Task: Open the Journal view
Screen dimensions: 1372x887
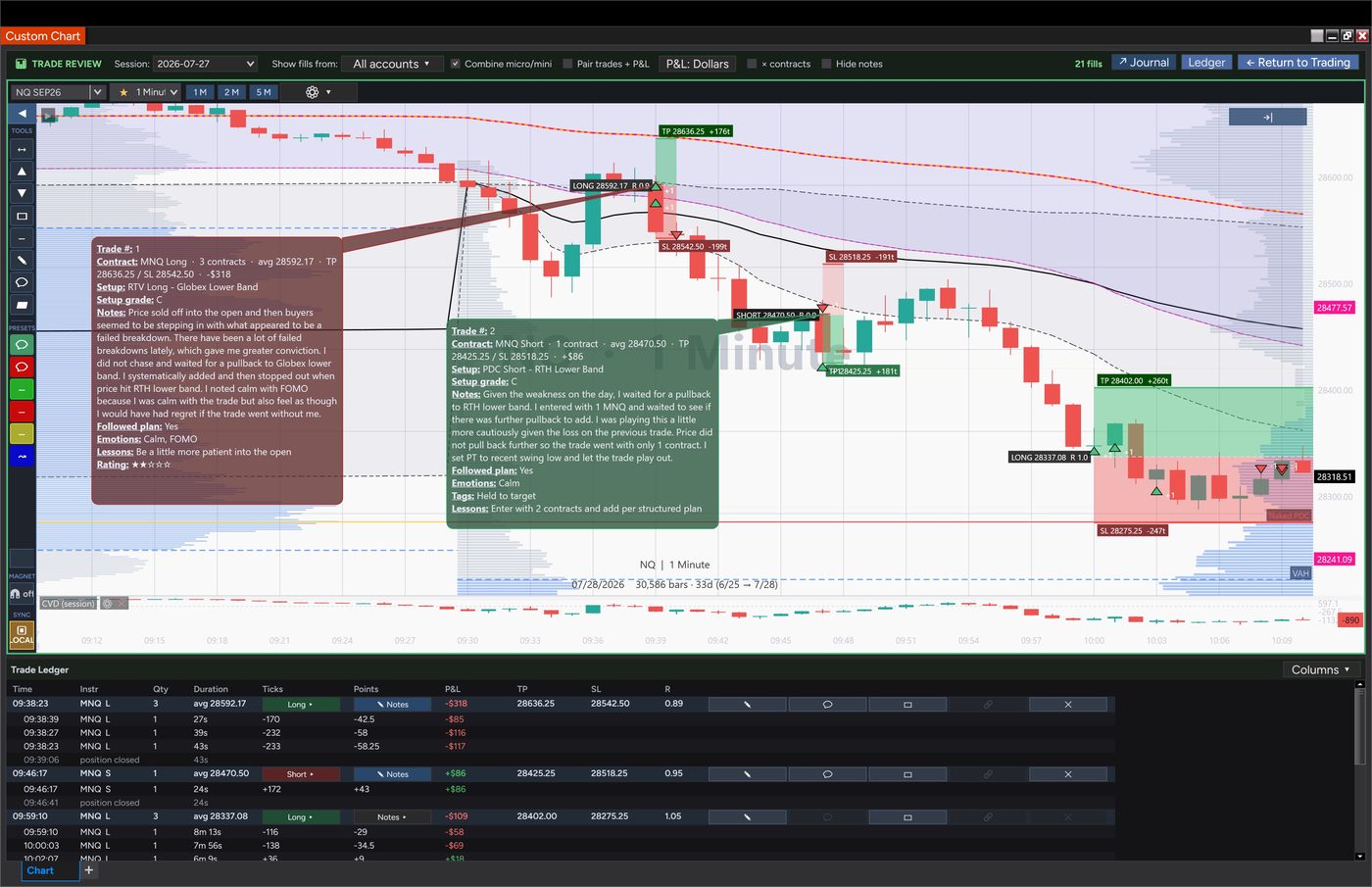Action: click(x=1144, y=63)
